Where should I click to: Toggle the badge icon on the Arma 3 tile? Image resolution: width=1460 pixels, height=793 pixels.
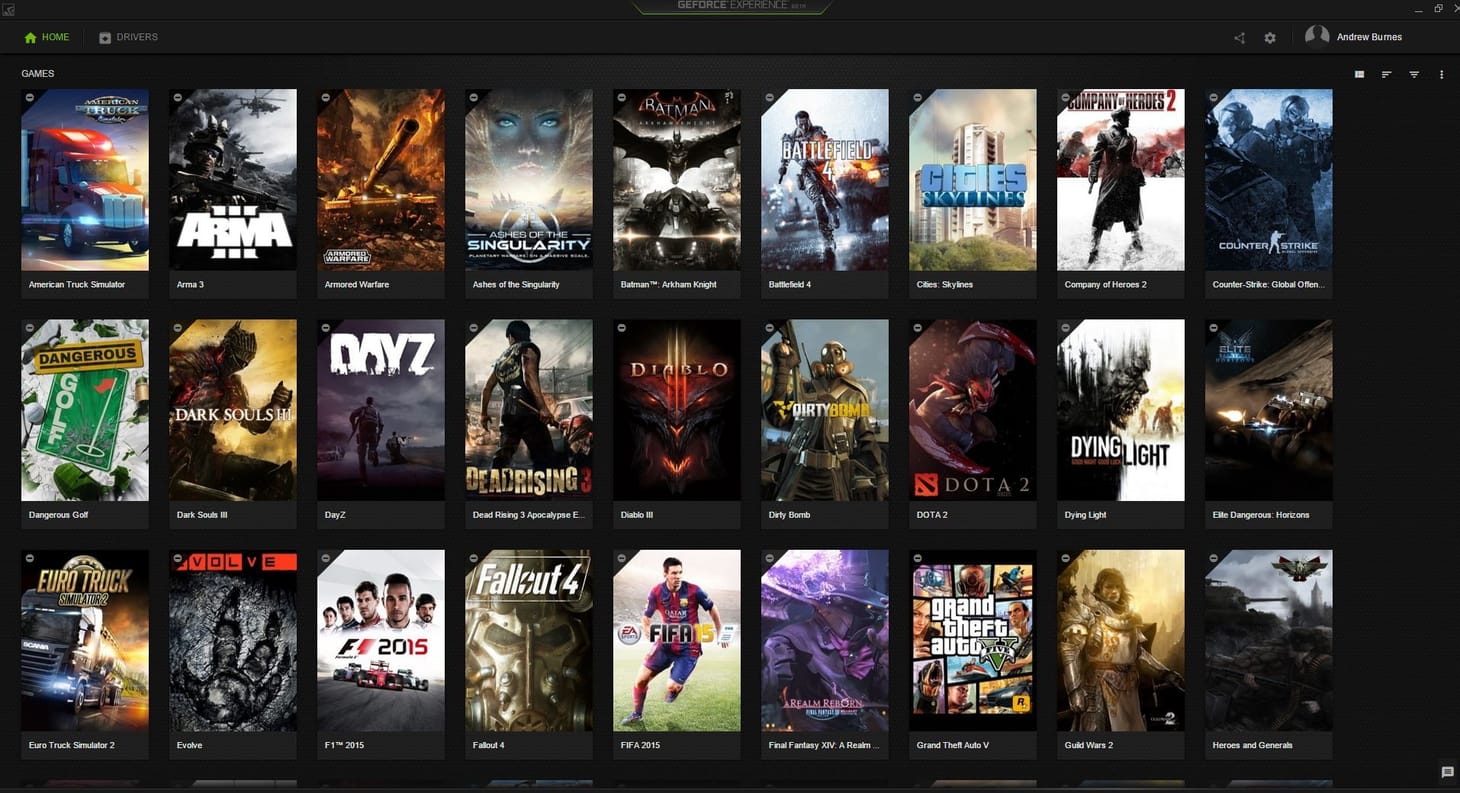(x=177, y=97)
